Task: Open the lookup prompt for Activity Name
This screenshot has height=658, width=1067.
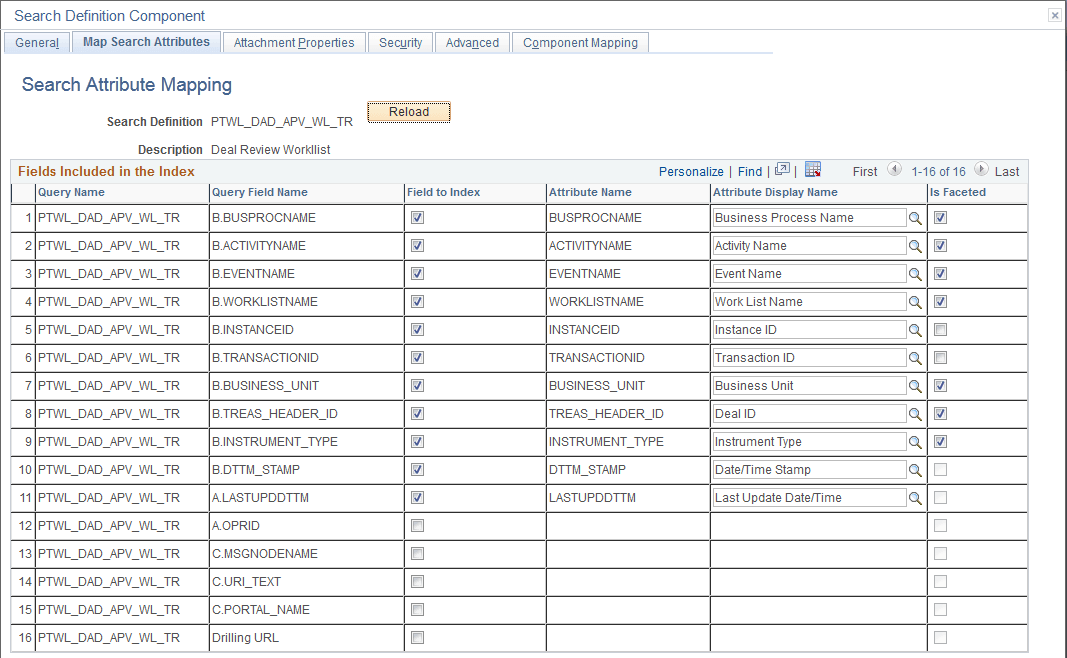Action: pos(915,246)
